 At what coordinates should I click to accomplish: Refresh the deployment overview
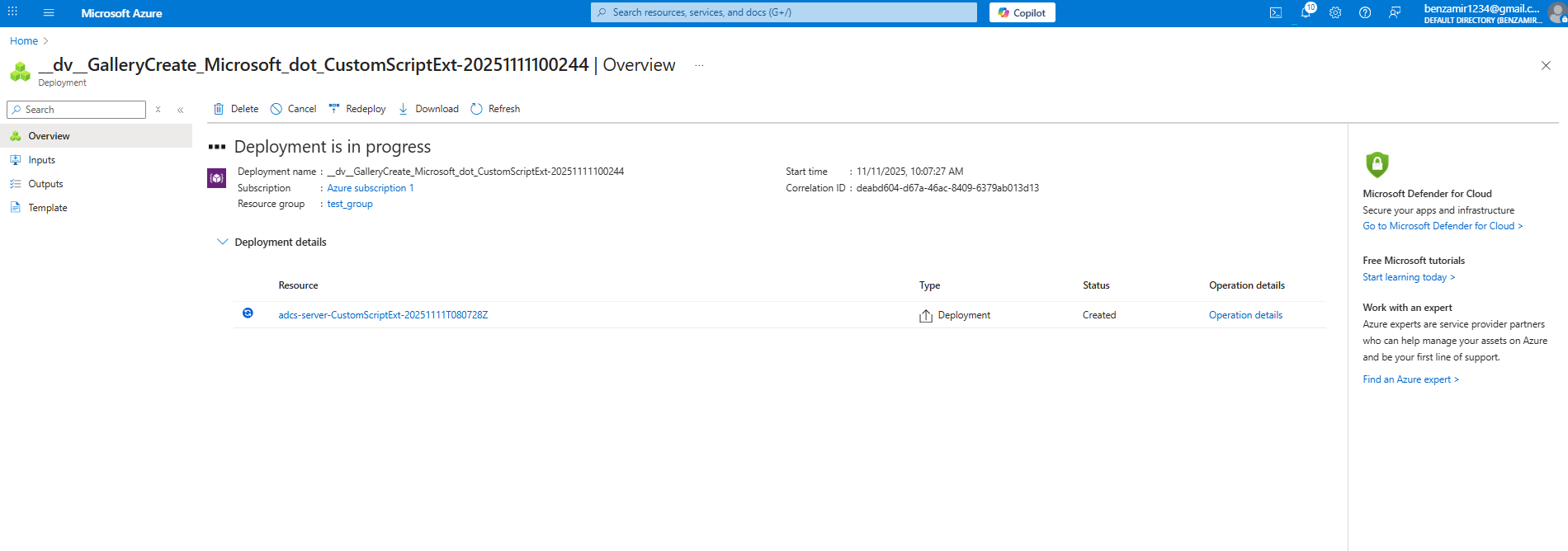point(495,109)
